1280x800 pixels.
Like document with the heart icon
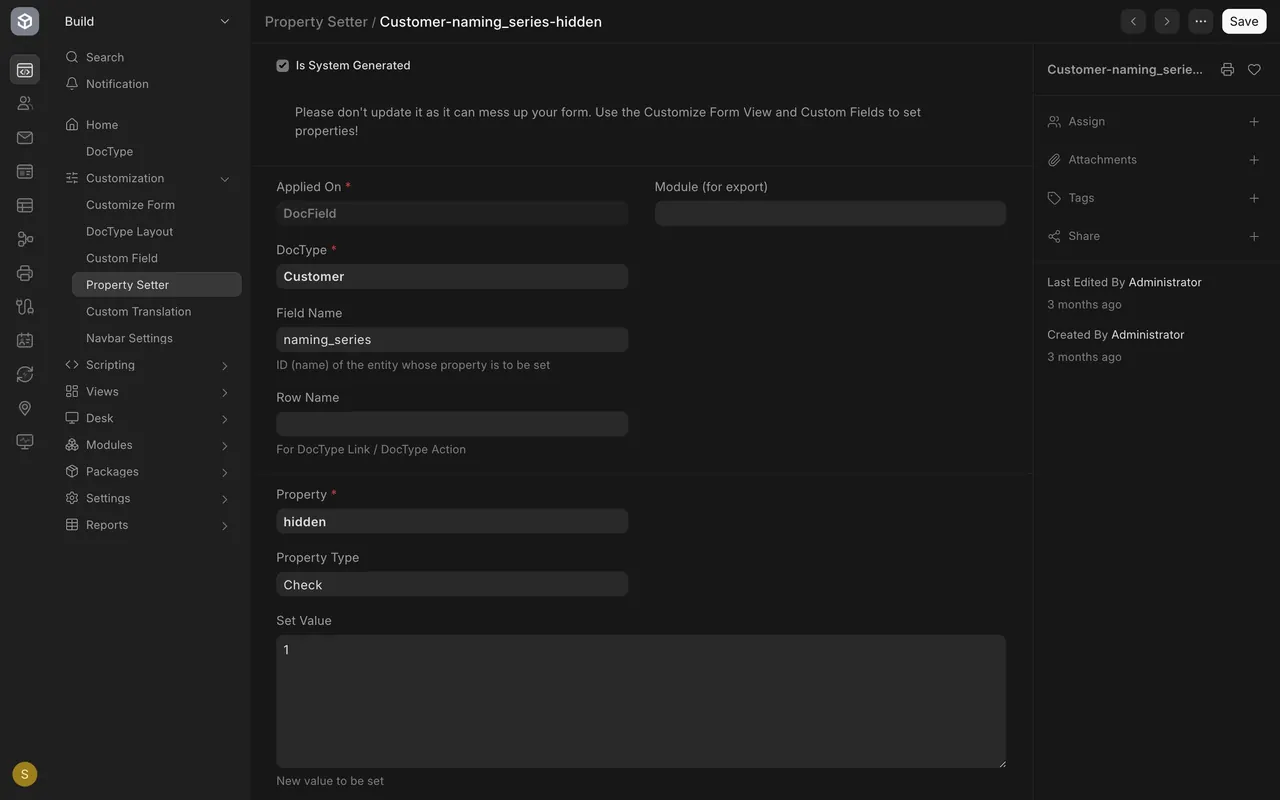click(x=1254, y=70)
